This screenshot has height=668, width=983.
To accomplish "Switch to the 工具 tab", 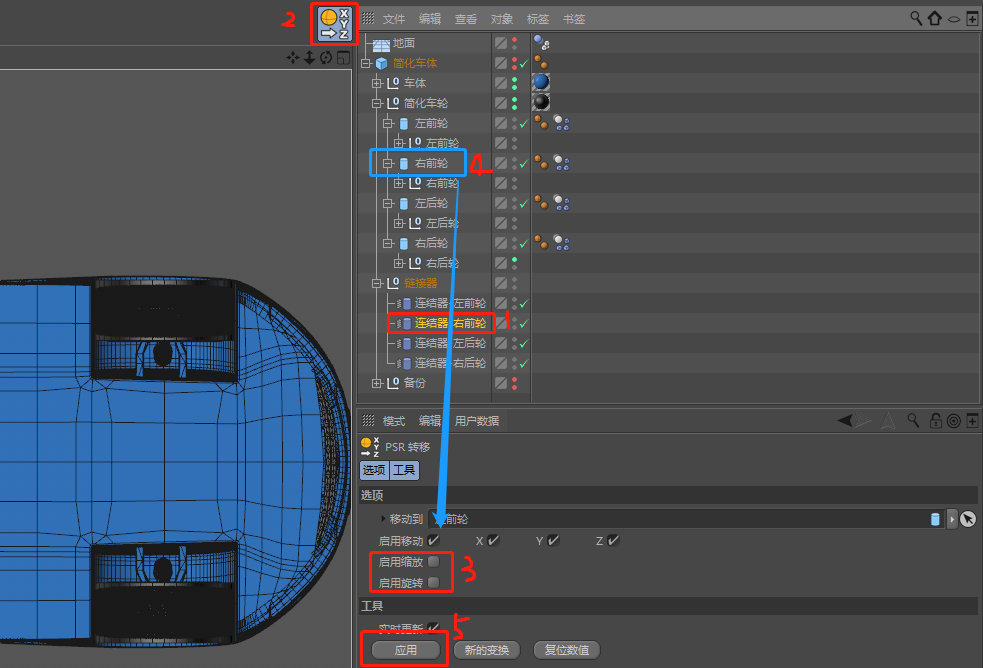I will [404, 470].
